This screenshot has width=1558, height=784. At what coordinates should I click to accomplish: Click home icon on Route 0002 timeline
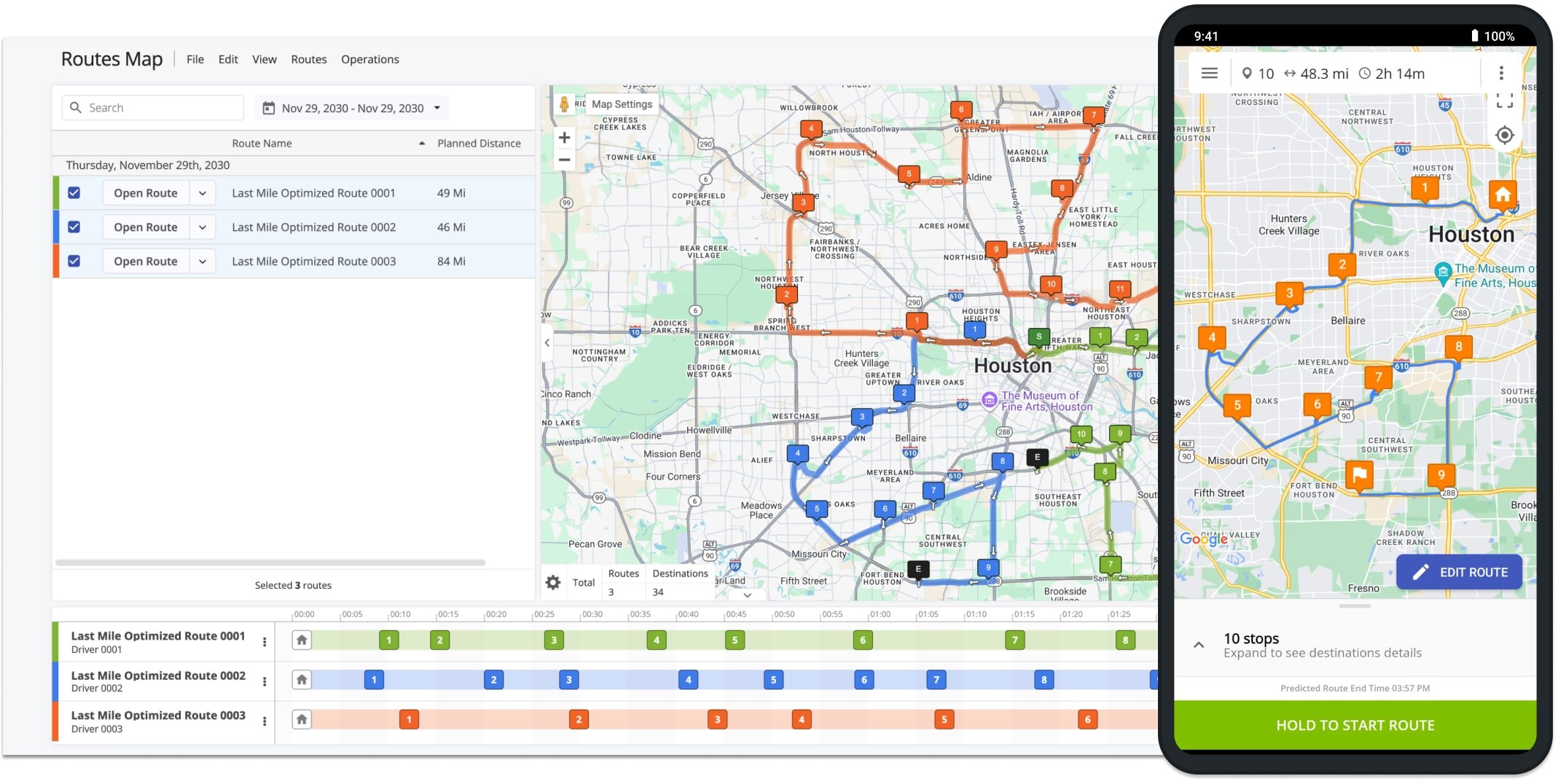coord(302,680)
